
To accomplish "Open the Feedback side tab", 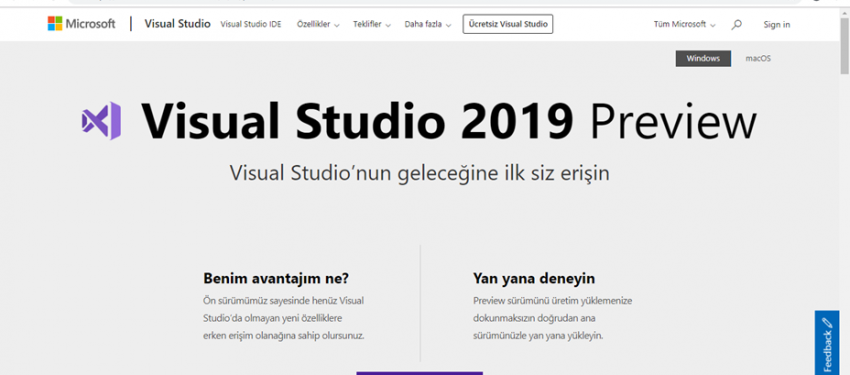I will coord(827,343).
